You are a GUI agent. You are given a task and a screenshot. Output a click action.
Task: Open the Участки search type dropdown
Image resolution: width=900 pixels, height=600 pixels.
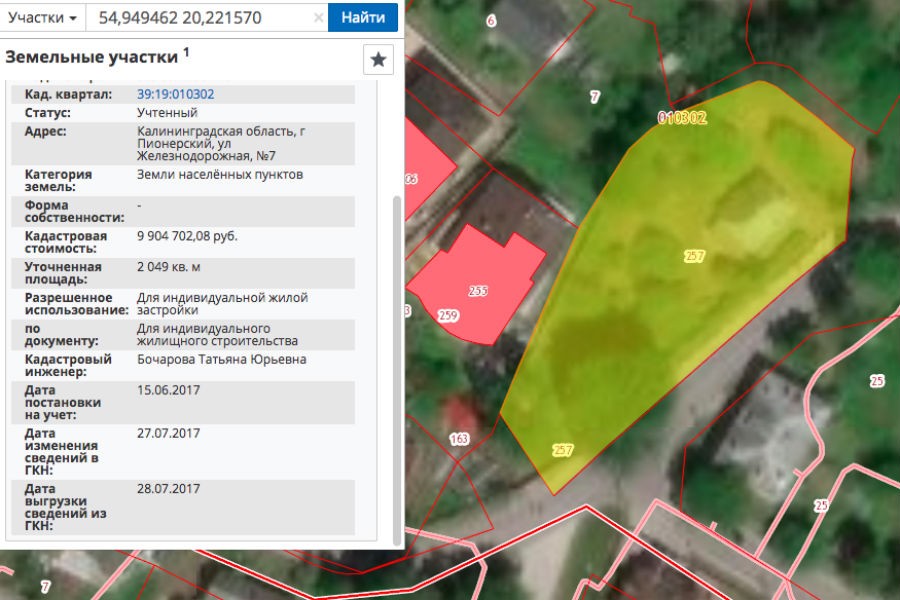pos(43,18)
